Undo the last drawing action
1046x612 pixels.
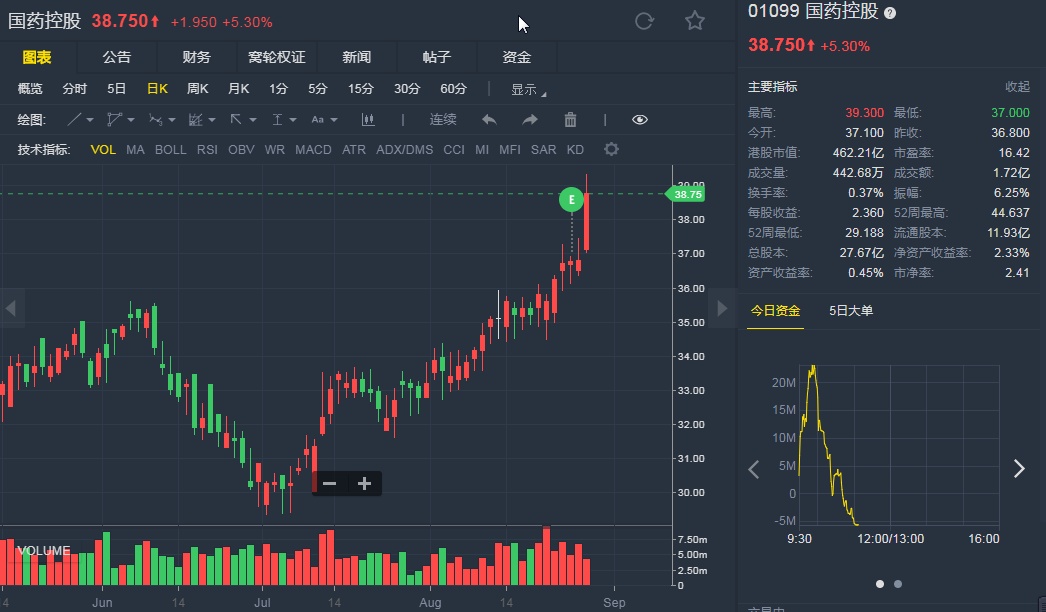[489, 119]
